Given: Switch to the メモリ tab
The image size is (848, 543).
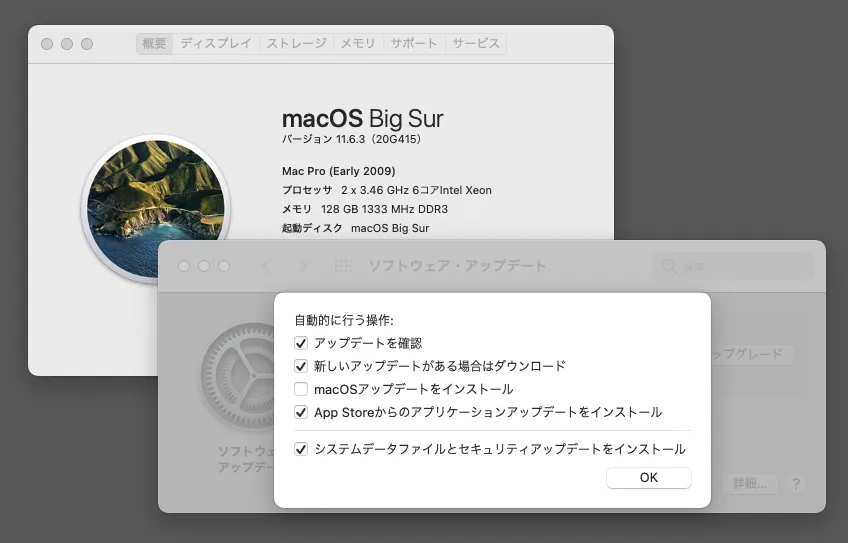Looking at the screenshot, I should [358, 44].
